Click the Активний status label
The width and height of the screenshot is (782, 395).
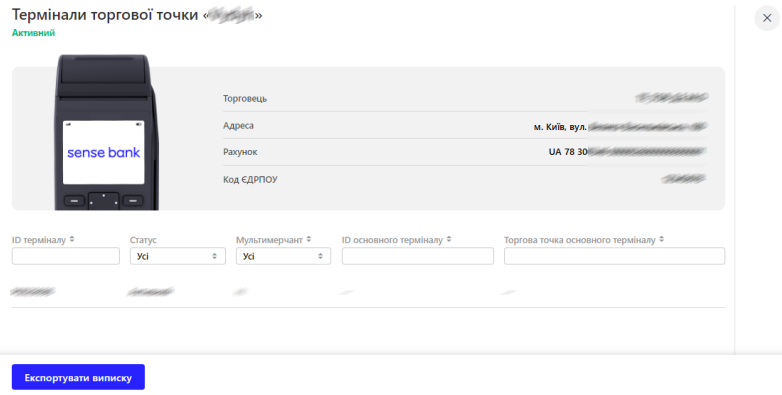33,33
